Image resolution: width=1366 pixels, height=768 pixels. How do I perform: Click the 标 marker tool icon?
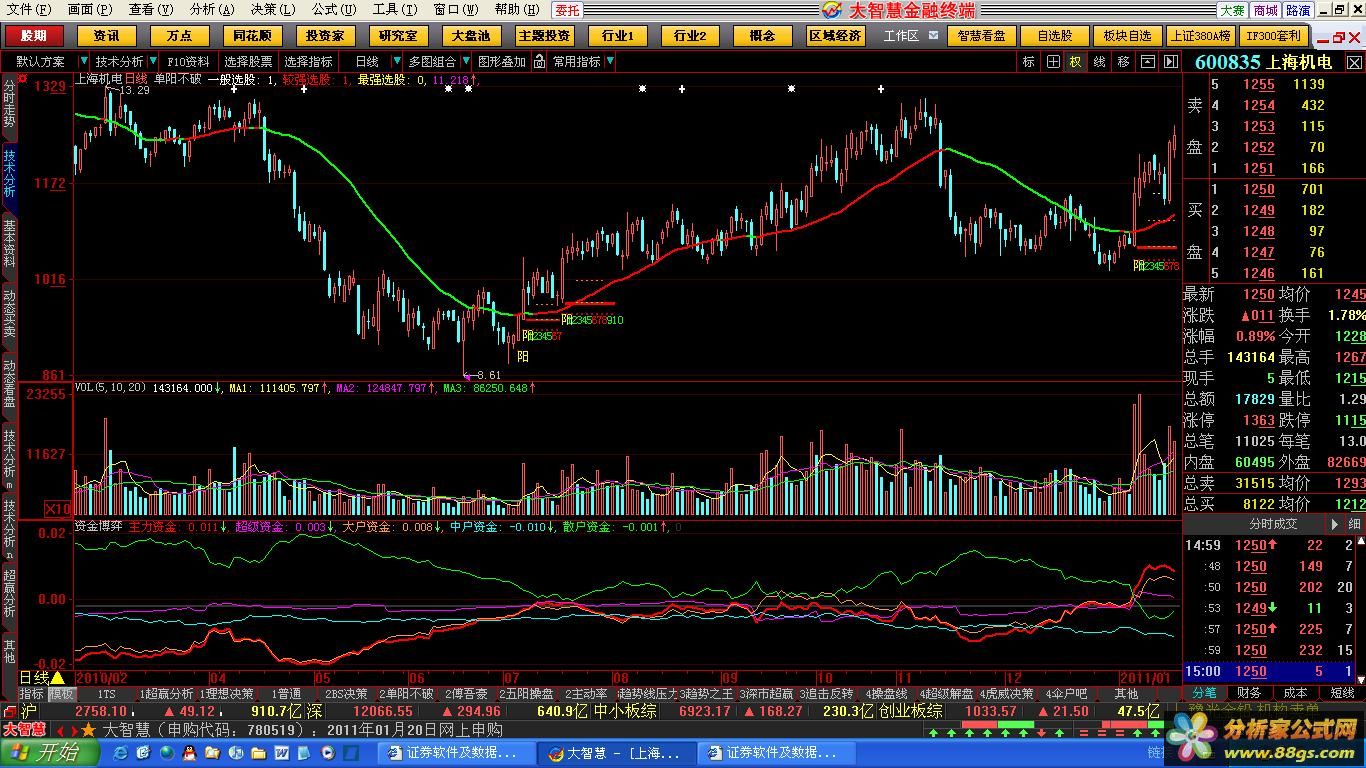tap(1029, 61)
